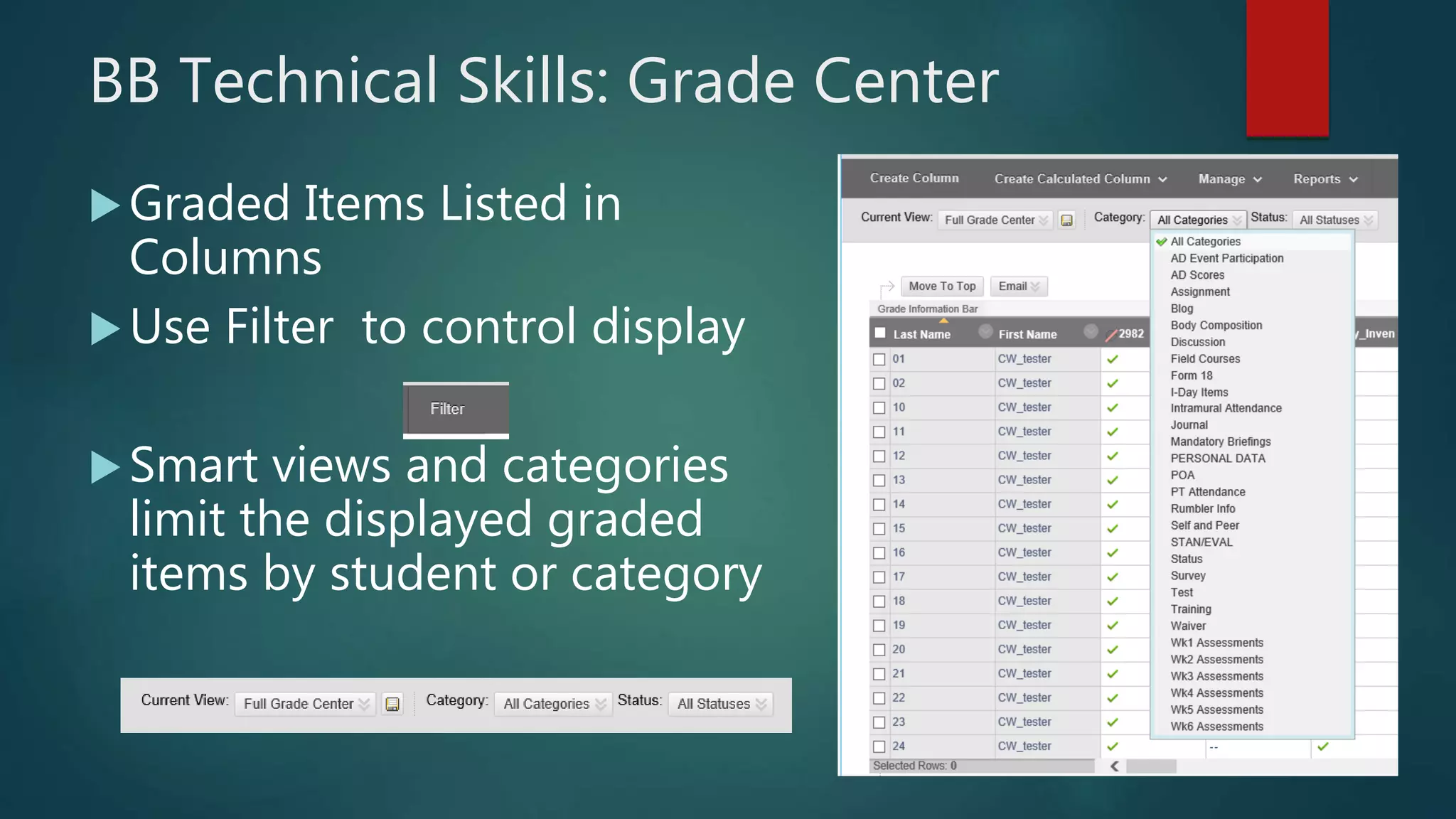Click the green checkmark in row 01
The height and width of the screenshot is (819, 1456).
pyautogui.click(x=1113, y=359)
